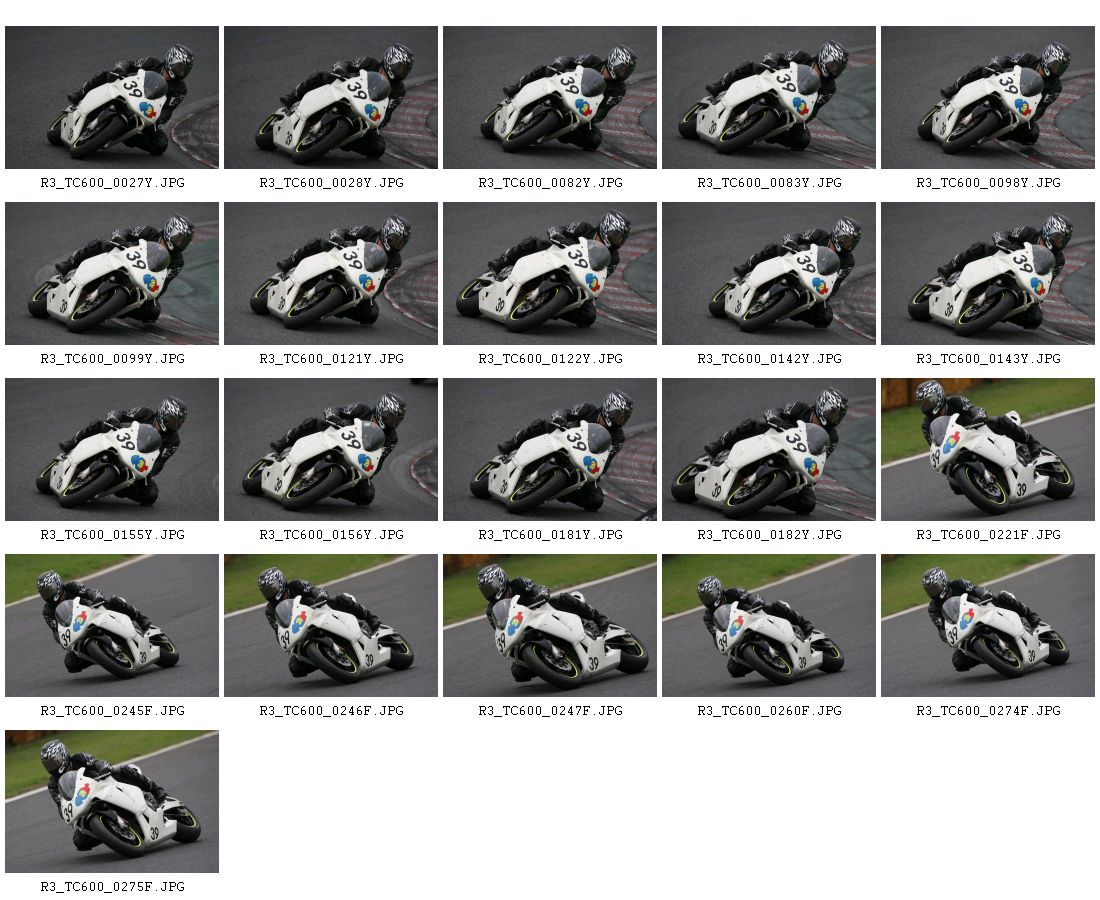The height and width of the screenshot is (900, 1100).
Task: Select filename text R3_TC600_0181Y.JPG
Action: click(550, 535)
